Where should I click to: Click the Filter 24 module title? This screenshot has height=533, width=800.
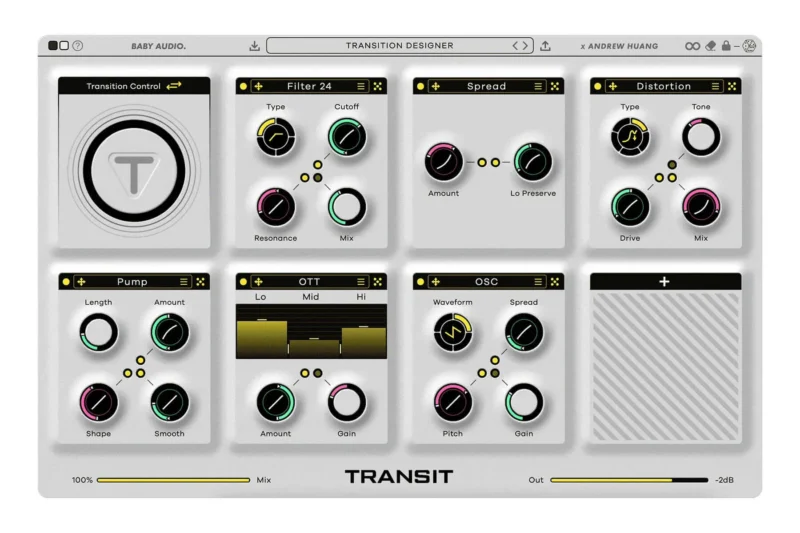(x=309, y=86)
